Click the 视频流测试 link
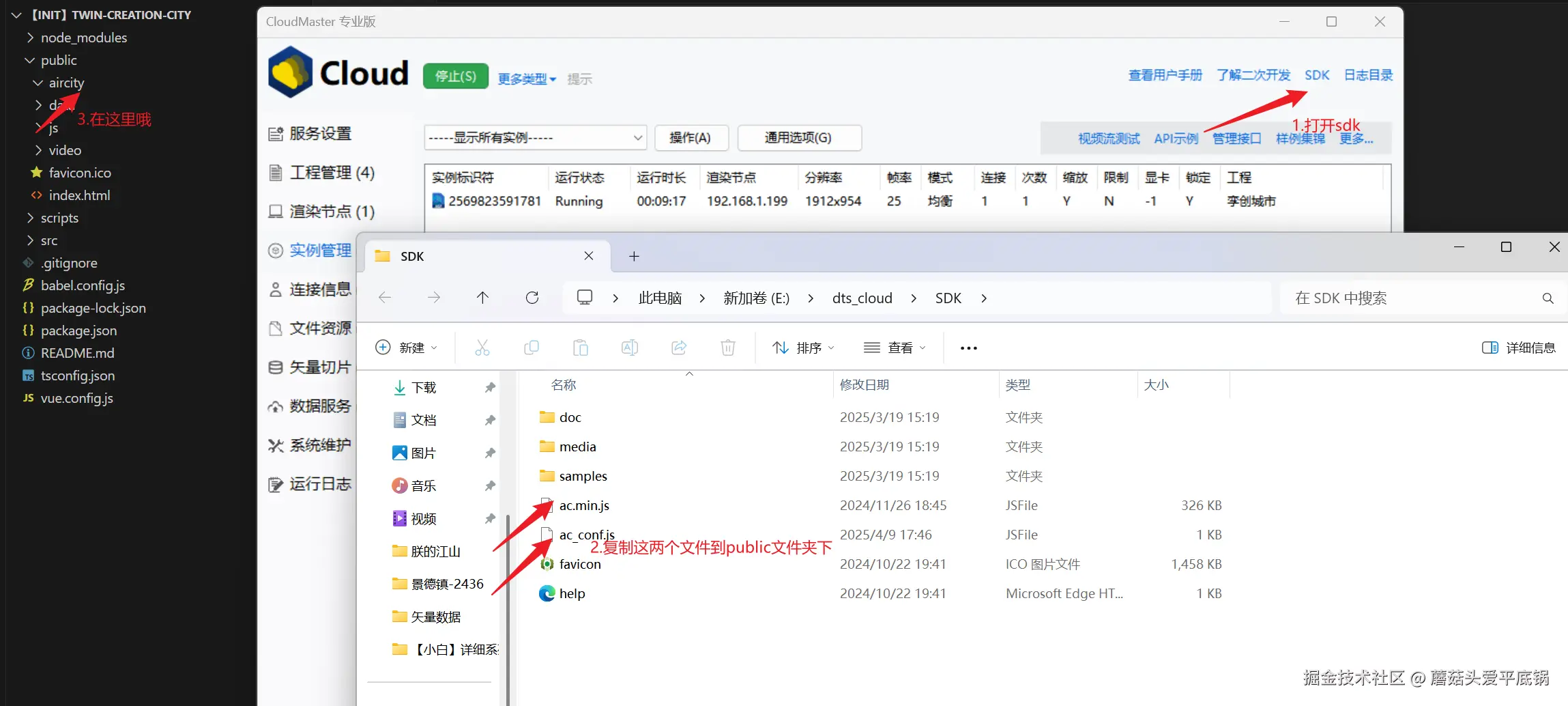Screen dimensions: 1568x706 [1109, 139]
